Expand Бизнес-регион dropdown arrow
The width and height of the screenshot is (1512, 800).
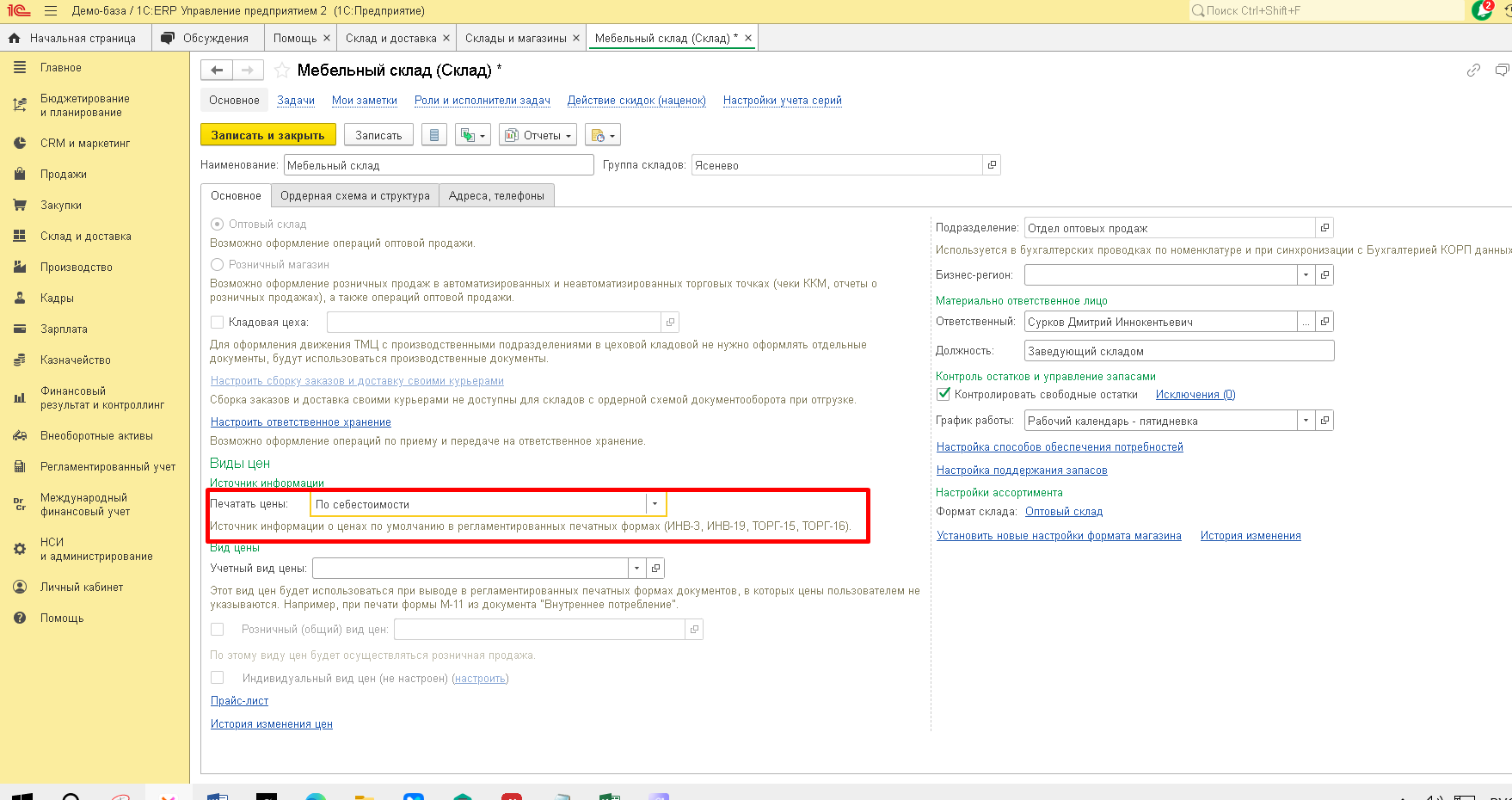[1306, 275]
